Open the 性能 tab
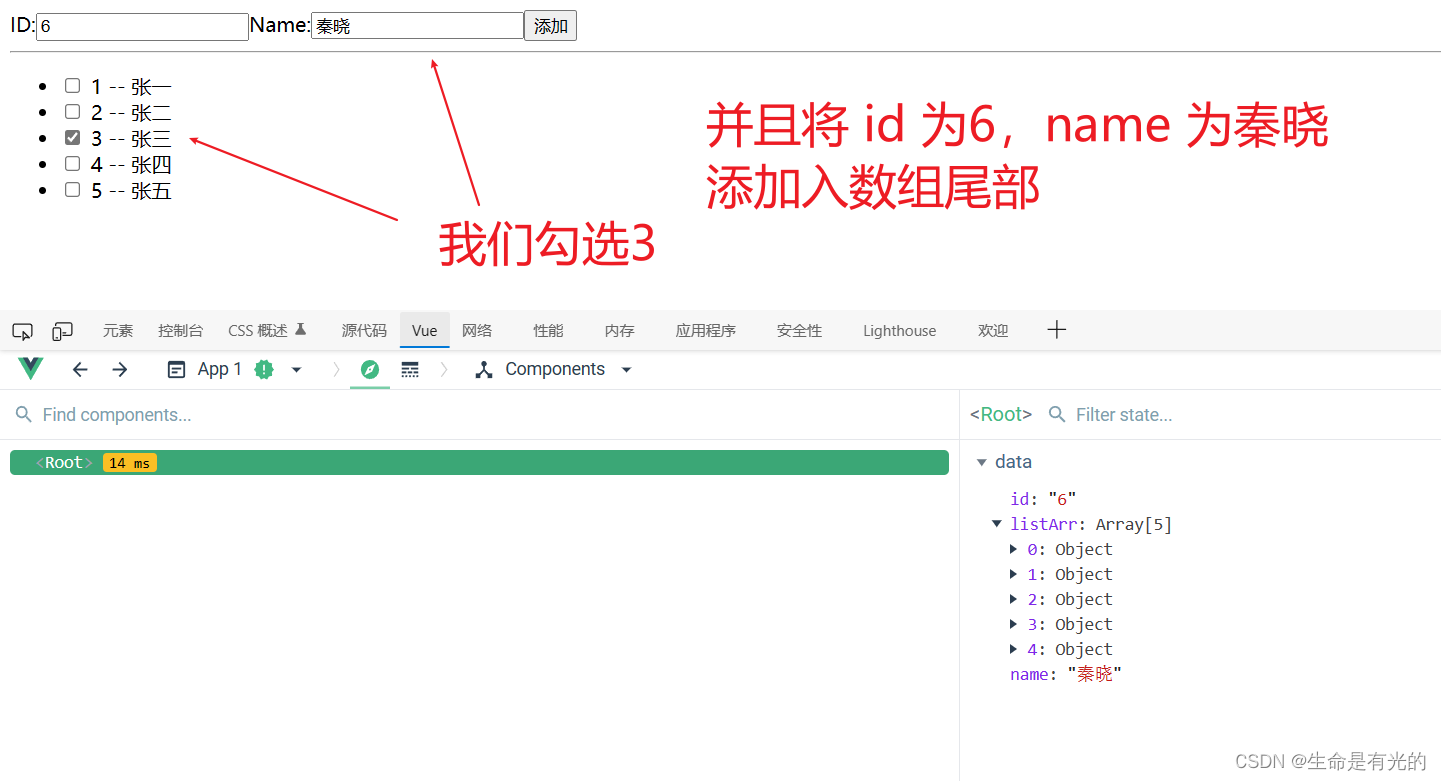Screen dimensions: 1441x781 [548, 331]
